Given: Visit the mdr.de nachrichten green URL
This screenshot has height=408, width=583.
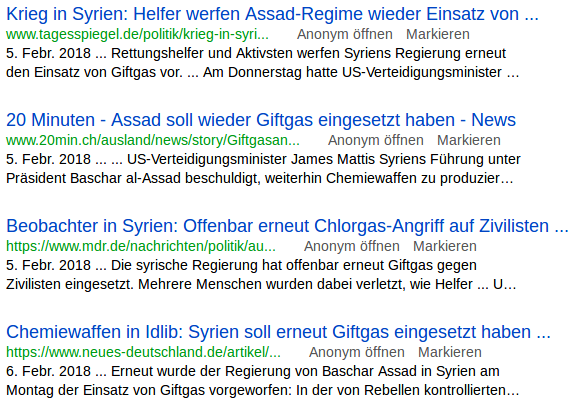Looking at the screenshot, I should [x=141, y=246].
